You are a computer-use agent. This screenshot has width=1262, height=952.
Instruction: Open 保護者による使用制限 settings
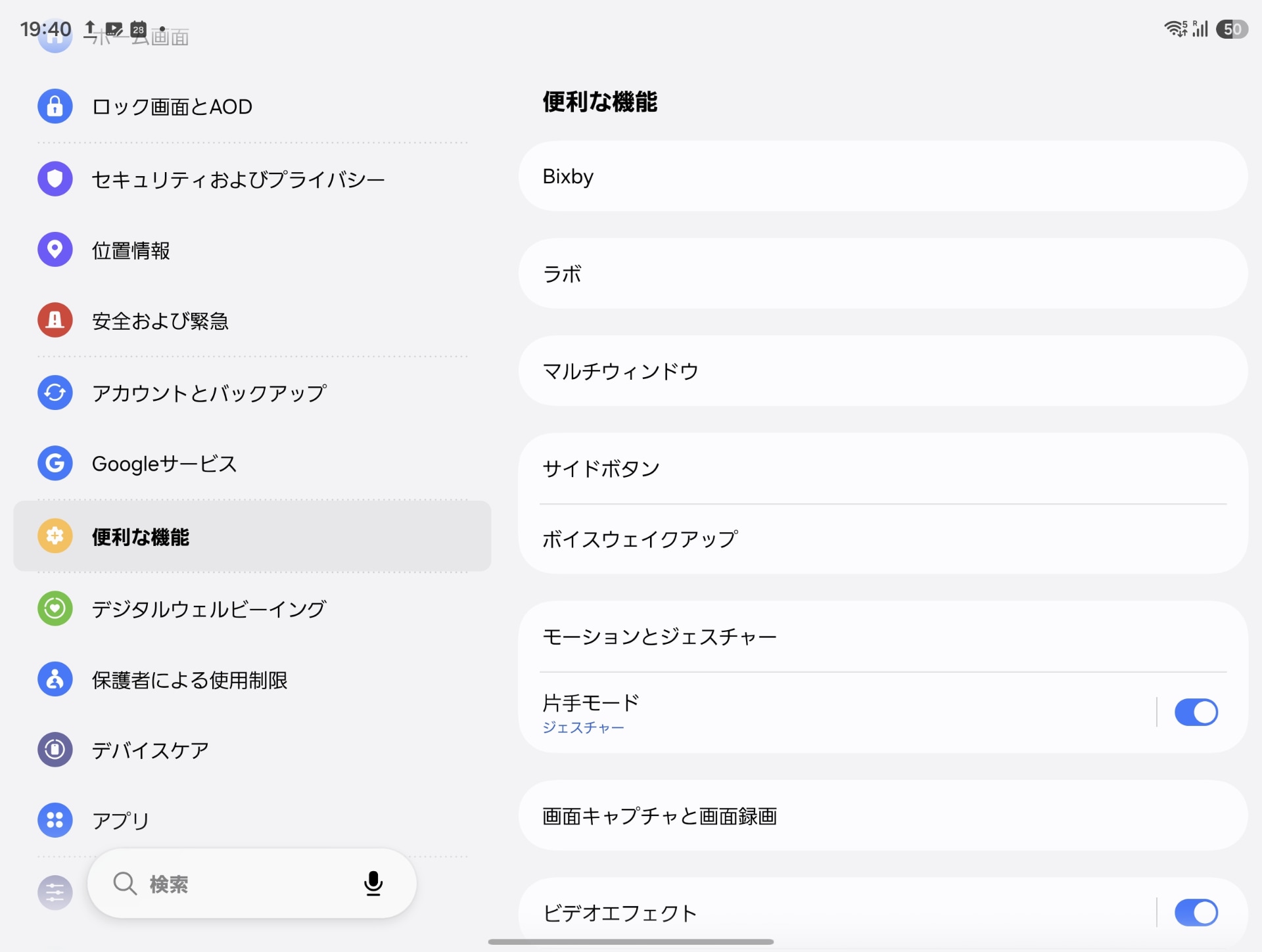(x=252, y=679)
